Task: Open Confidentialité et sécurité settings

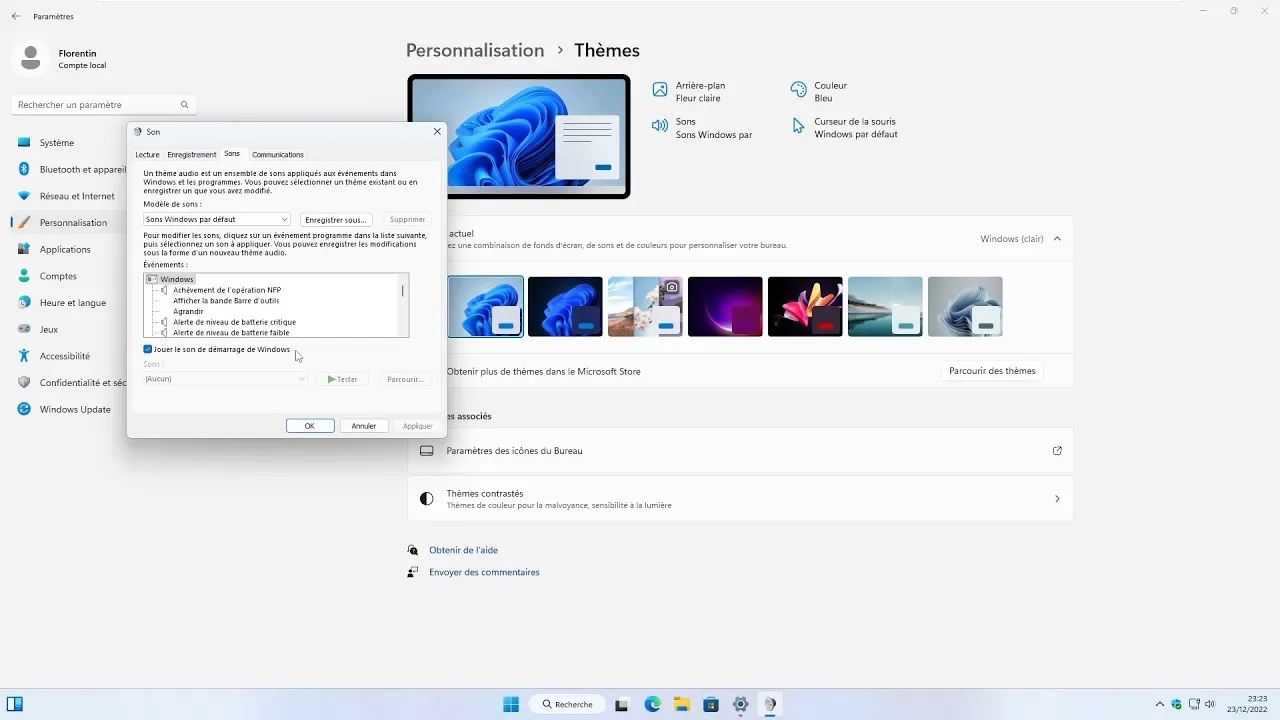Action: click(x=70, y=383)
